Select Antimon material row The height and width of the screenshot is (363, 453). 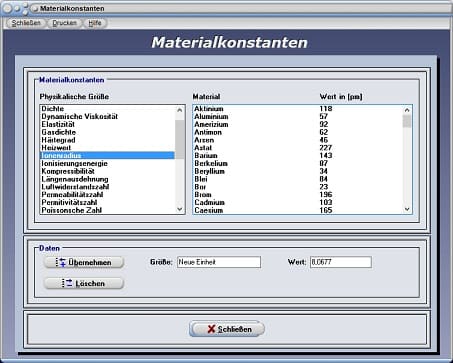click(x=298, y=132)
